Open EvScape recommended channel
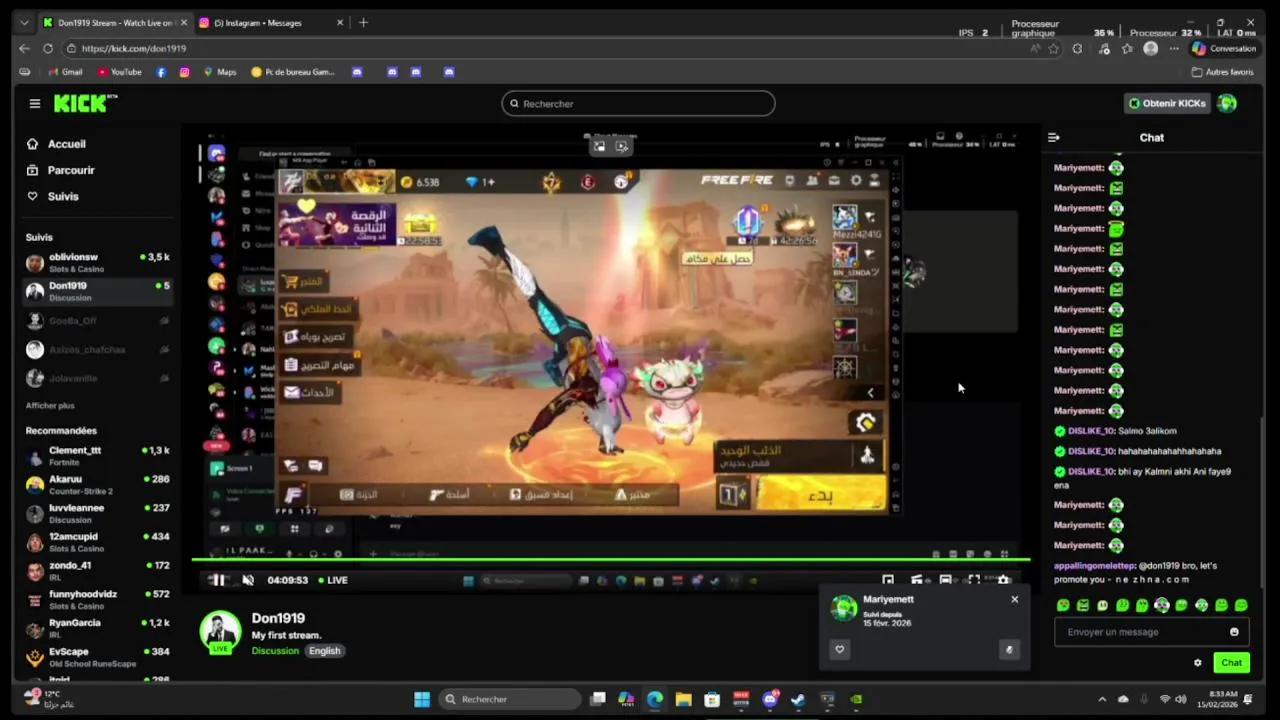Screen dimensions: 1280x720 pyautogui.click(x=97, y=656)
